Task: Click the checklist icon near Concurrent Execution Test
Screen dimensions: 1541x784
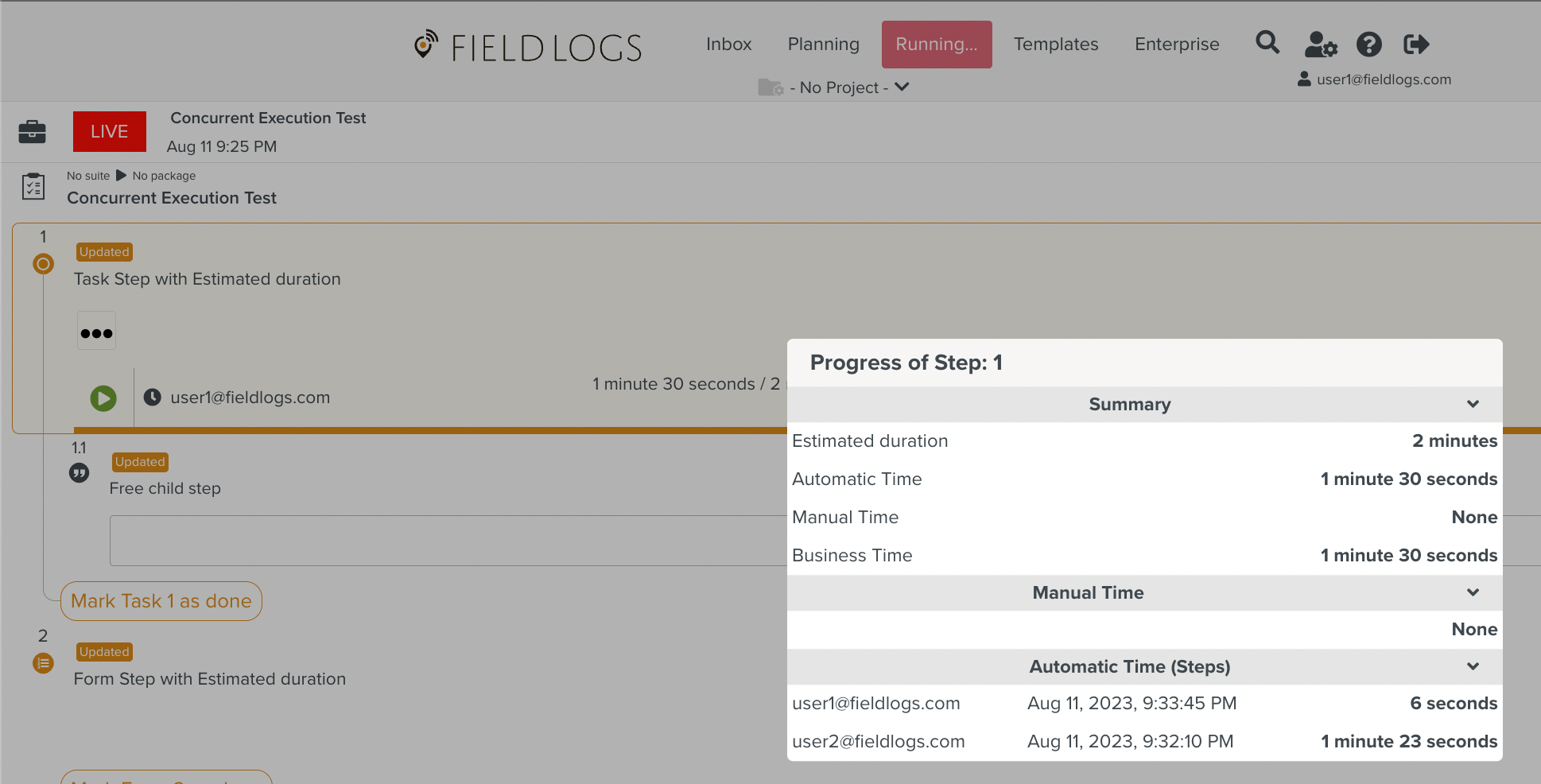Action: (x=33, y=187)
